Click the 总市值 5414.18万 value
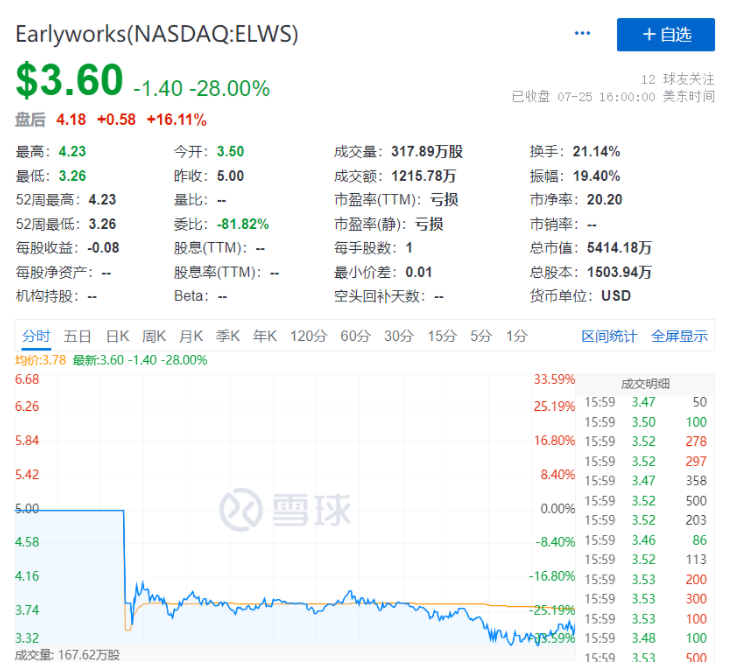 (x=619, y=248)
